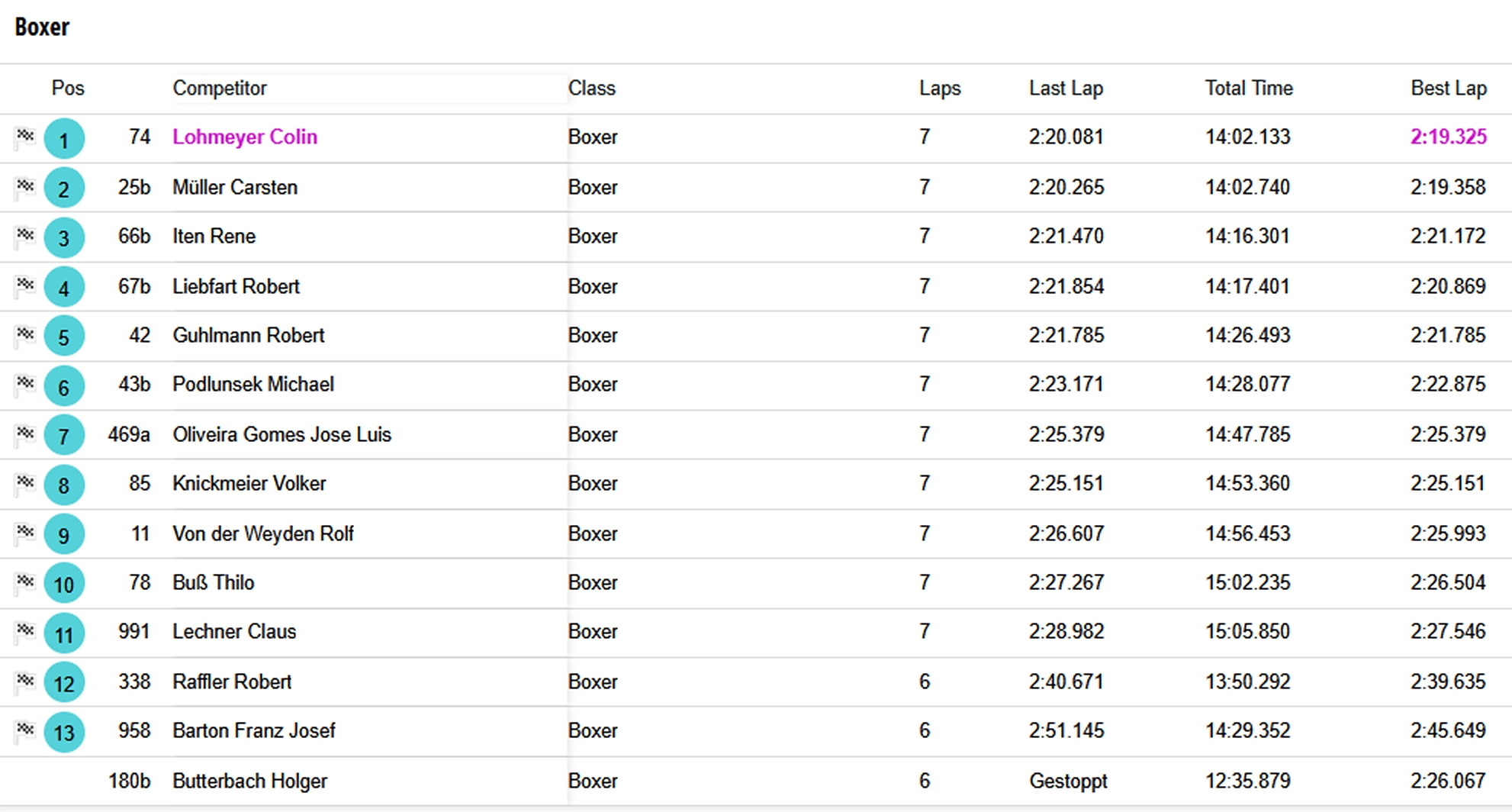Select the Butterbach Holger row
Screen dimensions: 1512x812
click(756, 781)
